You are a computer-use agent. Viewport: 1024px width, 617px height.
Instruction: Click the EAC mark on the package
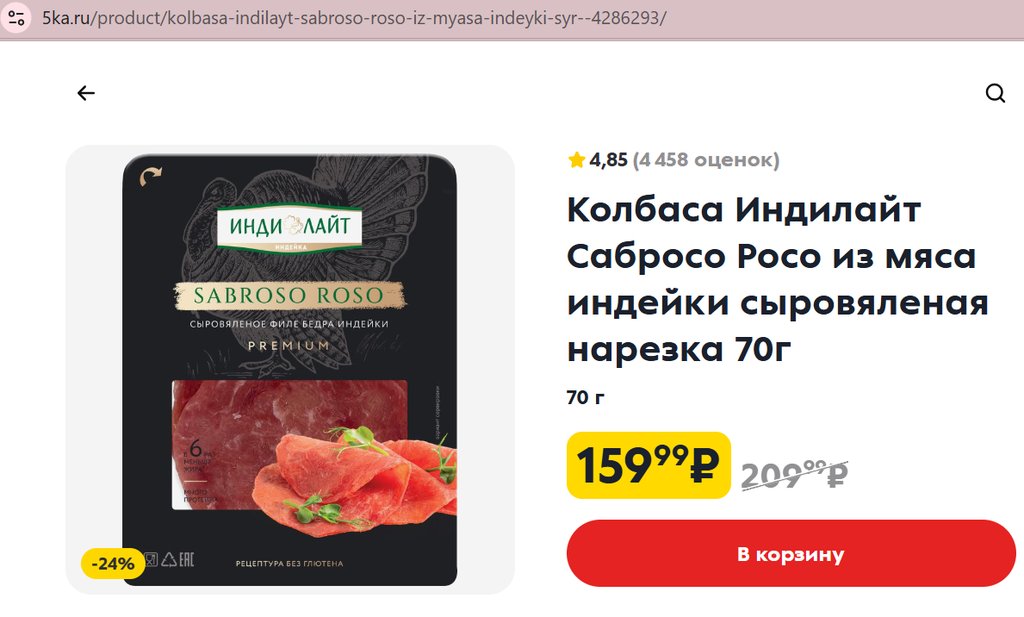tap(187, 560)
